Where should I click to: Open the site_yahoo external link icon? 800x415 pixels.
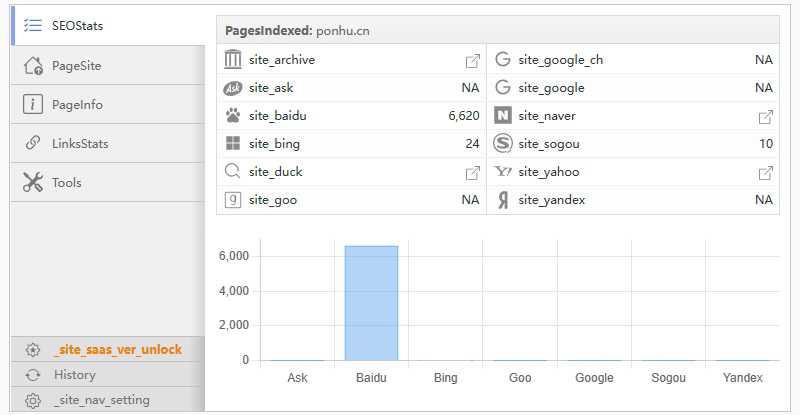point(766,172)
